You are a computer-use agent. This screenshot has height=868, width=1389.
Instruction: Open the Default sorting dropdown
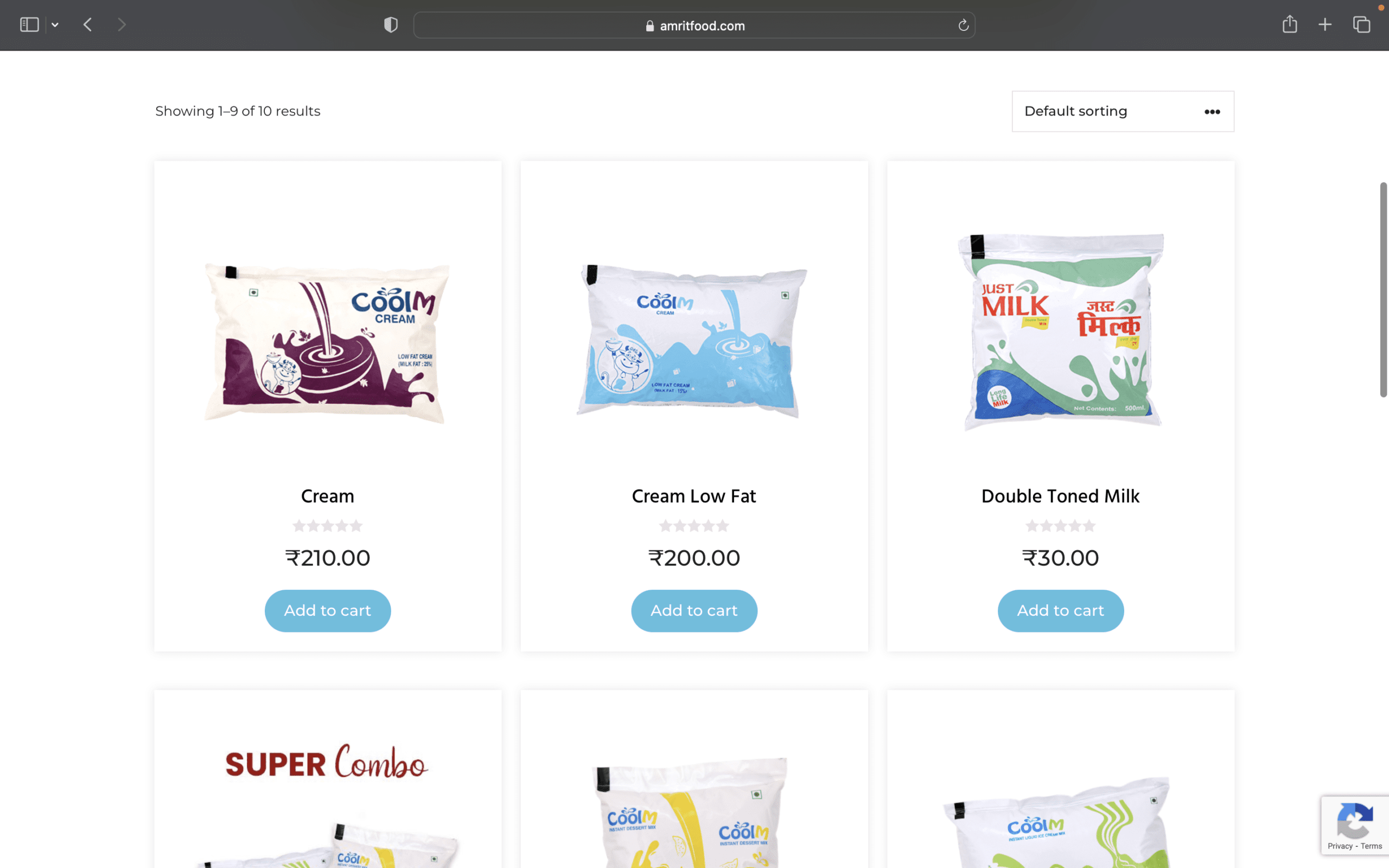pyautogui.click(x=1123, y=111)
